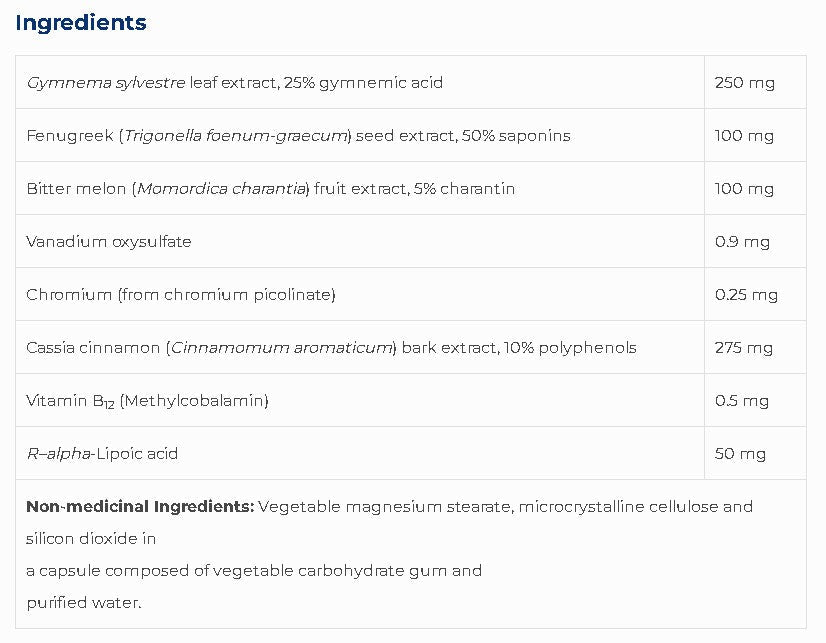The height and width of the screenshot is (643, 826).
Task: Click the Ingredients heading
Action: (x=81, y=22)
